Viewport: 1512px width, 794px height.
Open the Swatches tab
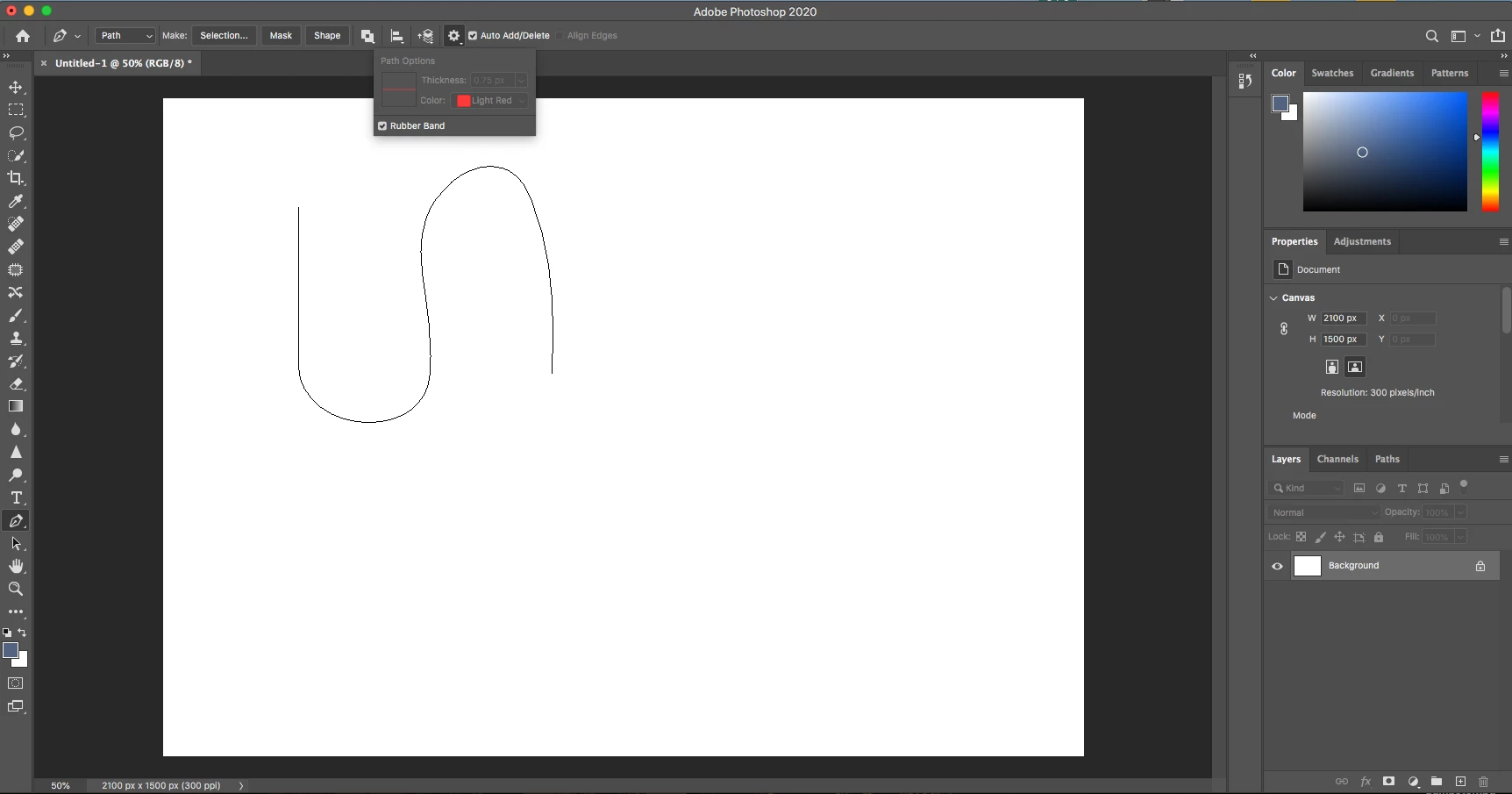[1332, 73]
